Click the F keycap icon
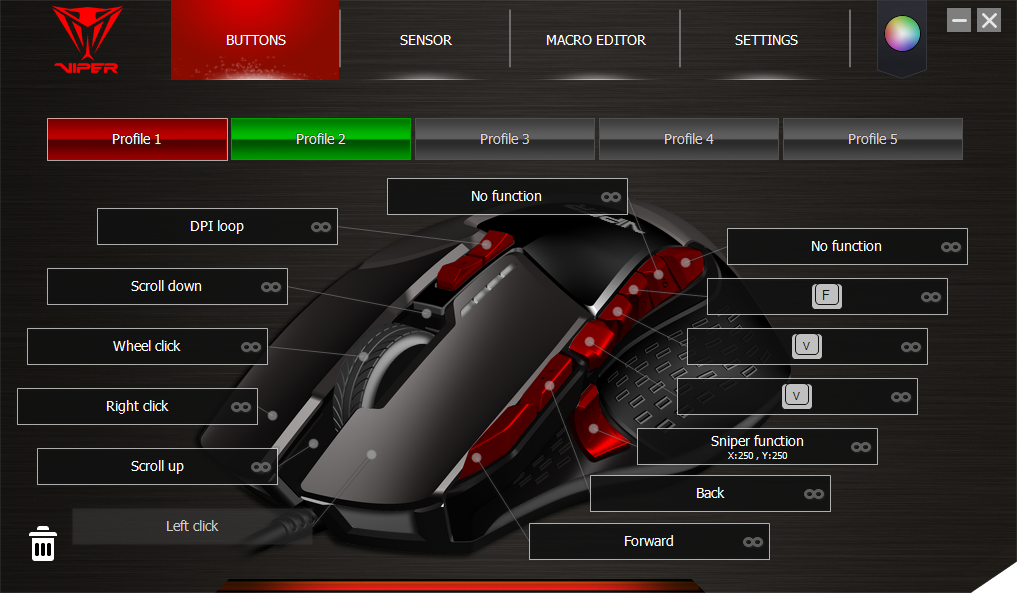The height and width of the screenshot is (593, 1017). 827,296
